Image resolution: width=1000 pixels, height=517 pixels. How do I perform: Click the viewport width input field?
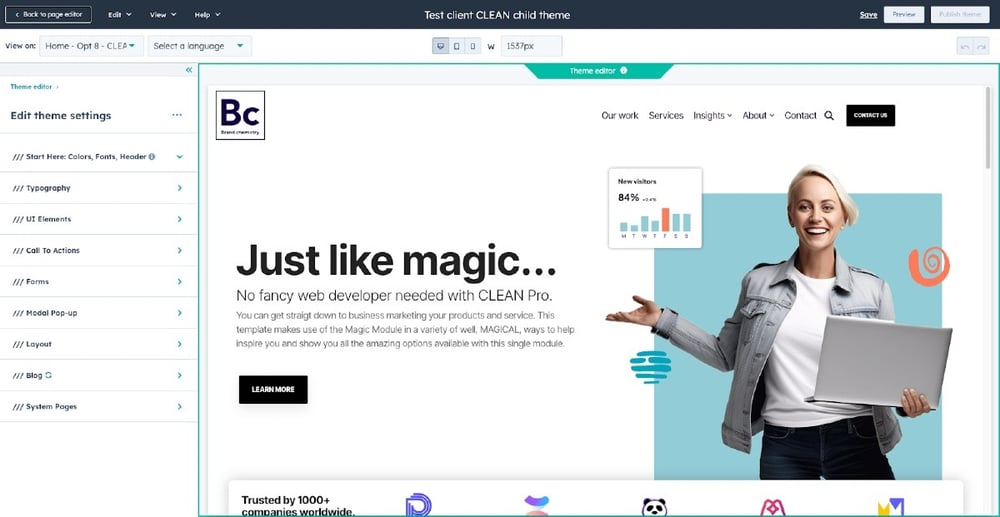531,46
